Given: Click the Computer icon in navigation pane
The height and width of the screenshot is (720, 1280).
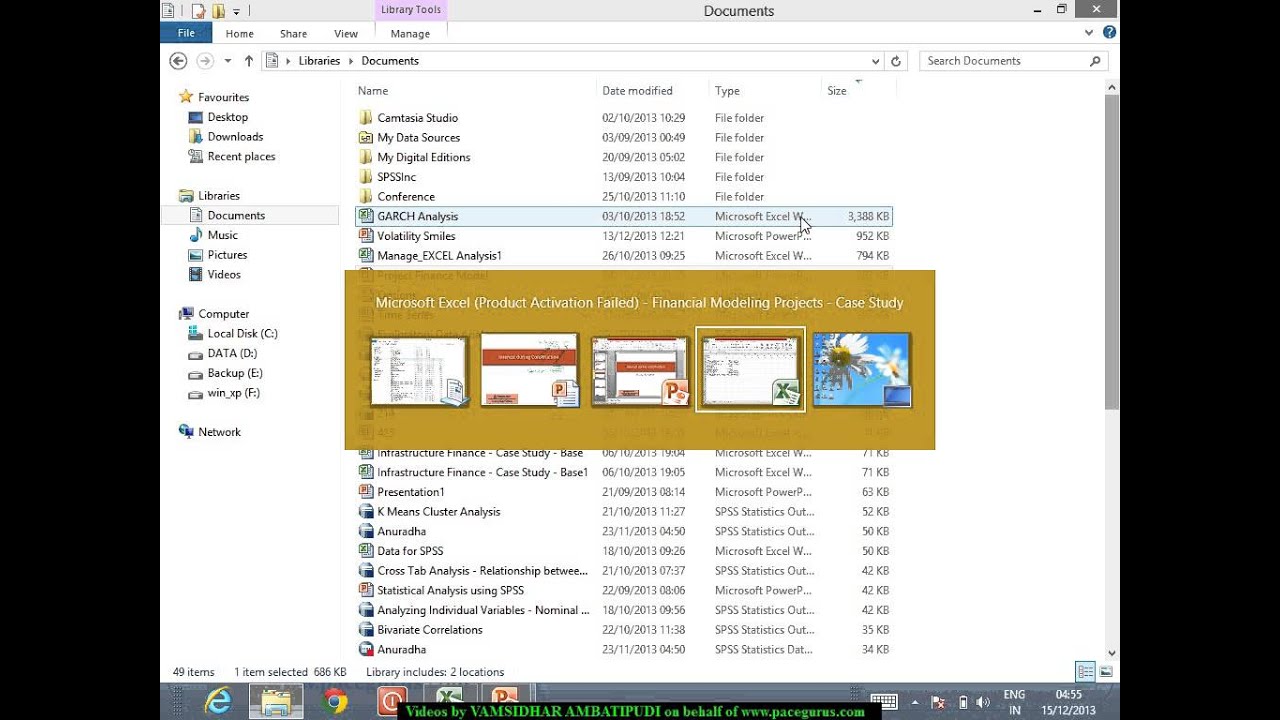Looking at the screenshot, I should click(186, 314).
